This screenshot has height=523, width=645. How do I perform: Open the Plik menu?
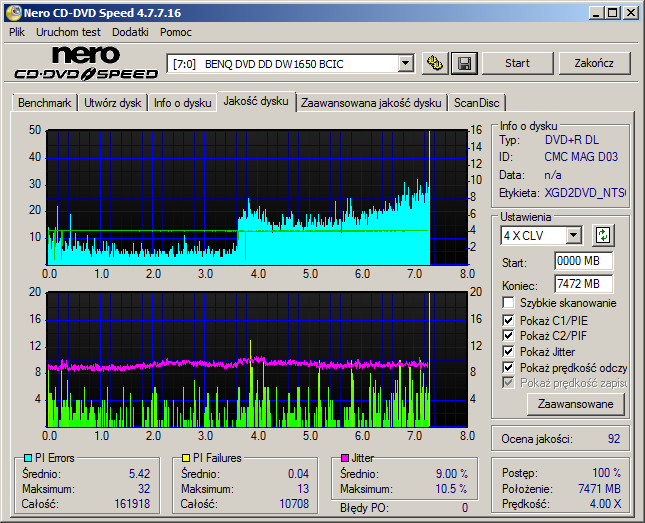17,32
